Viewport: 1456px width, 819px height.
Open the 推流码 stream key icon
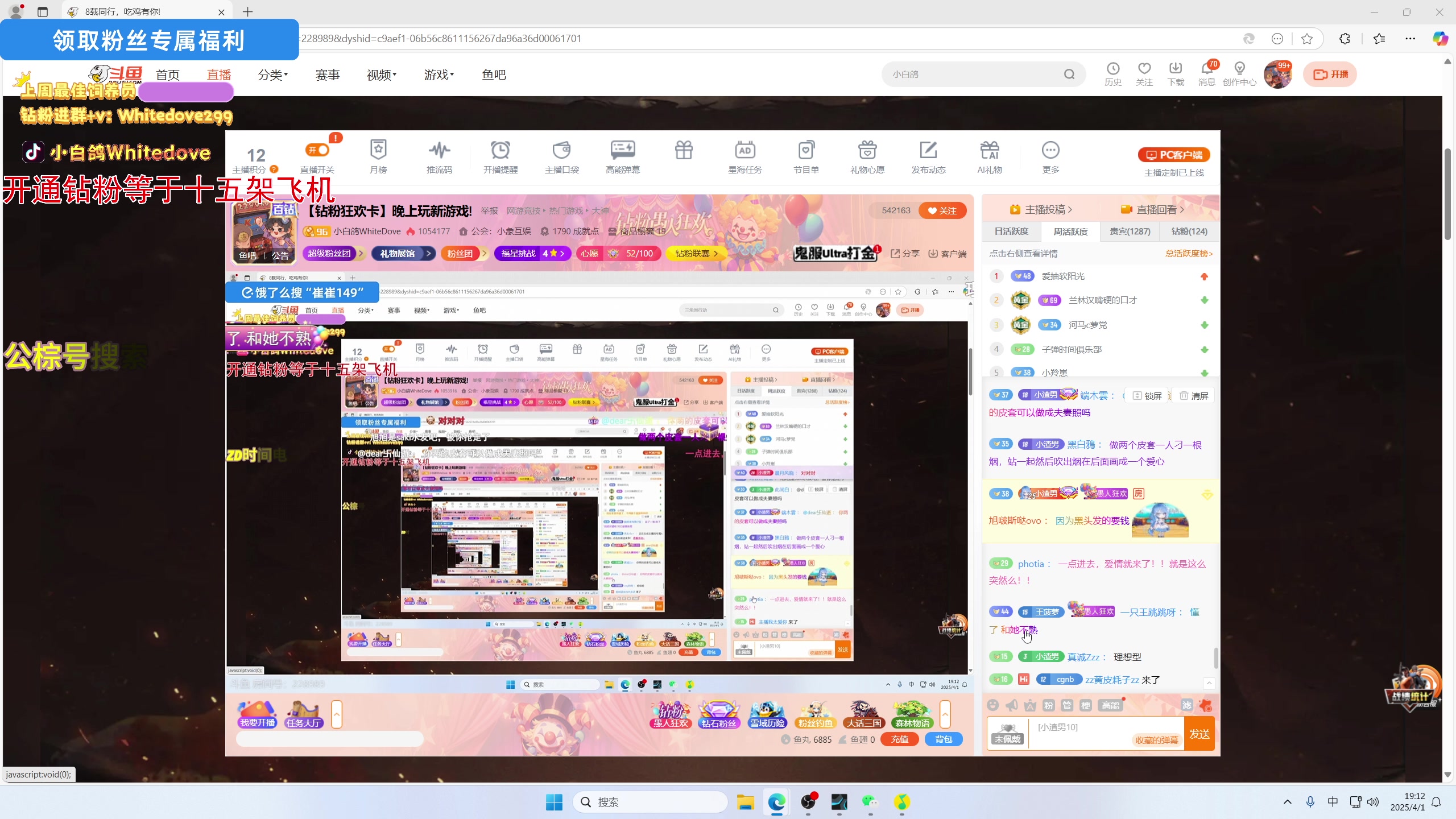click(x=439, y=151)
